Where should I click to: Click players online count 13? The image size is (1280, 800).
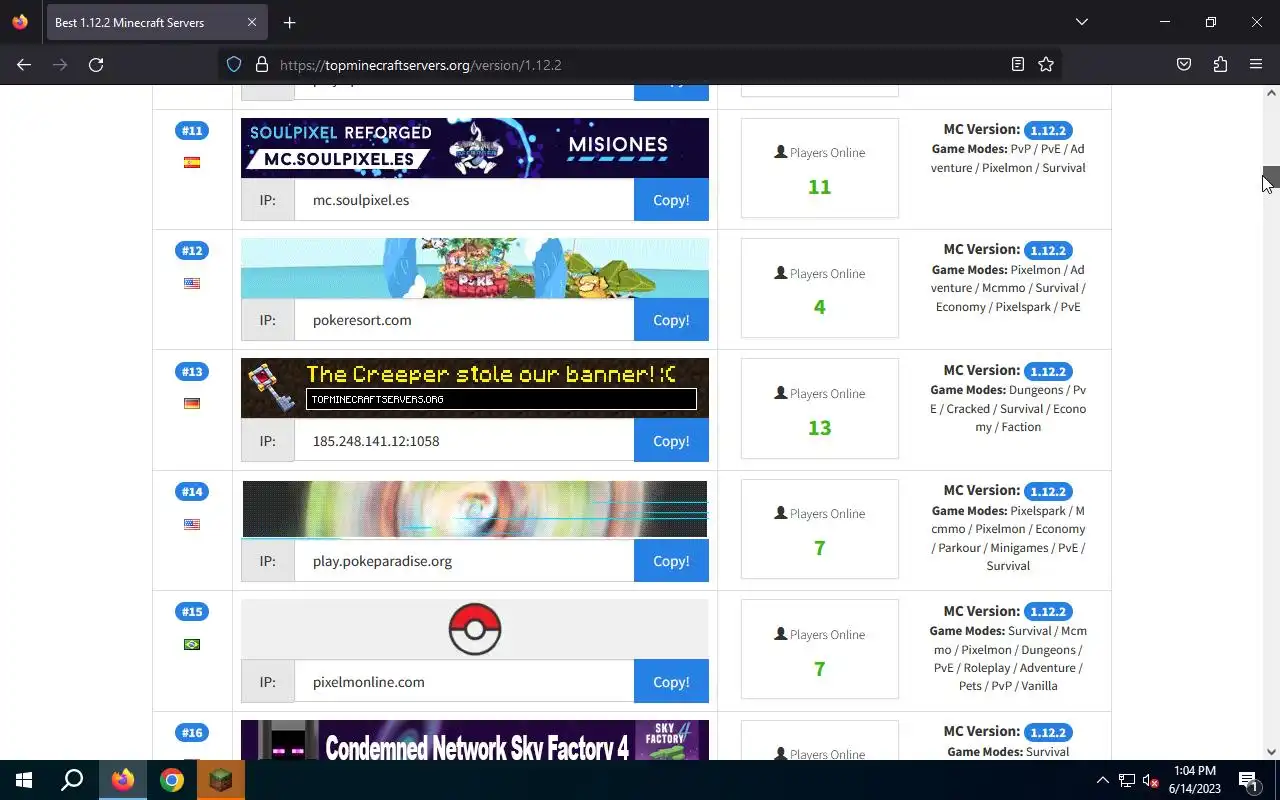[819, 428]
